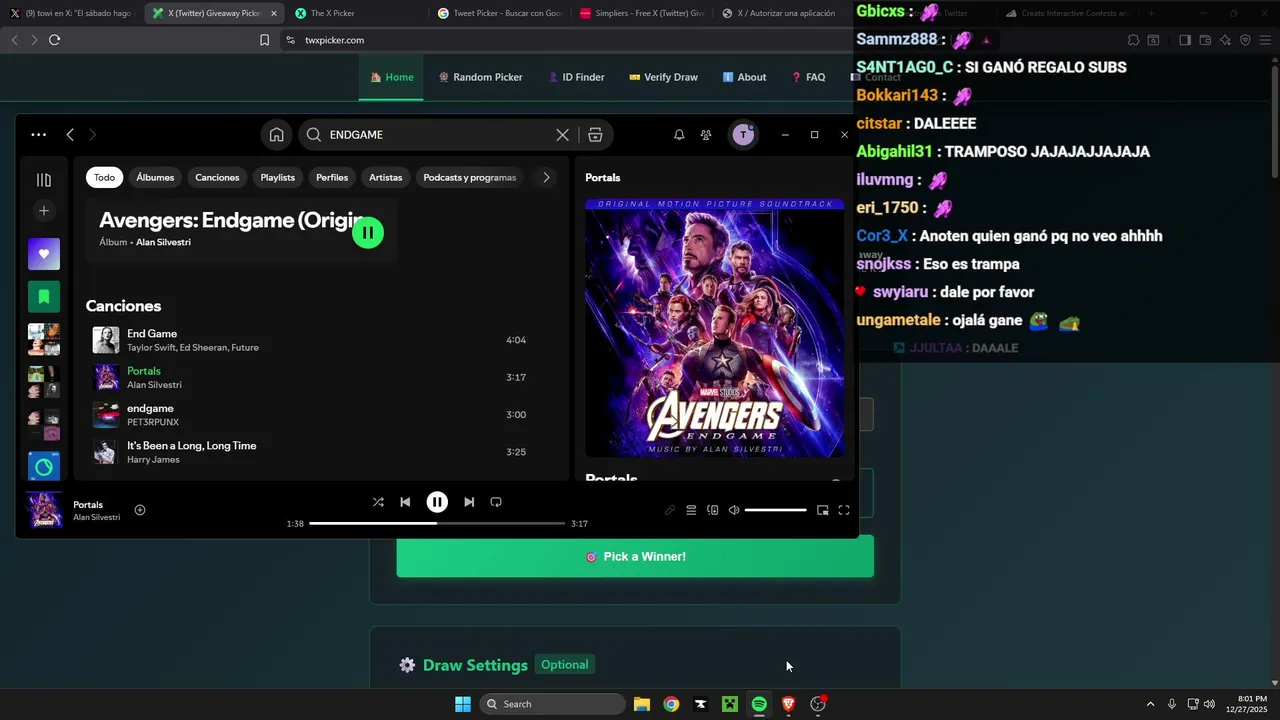Toggle repeat in Spotify player
1280x720 pixels.
[x=496, y=502]
